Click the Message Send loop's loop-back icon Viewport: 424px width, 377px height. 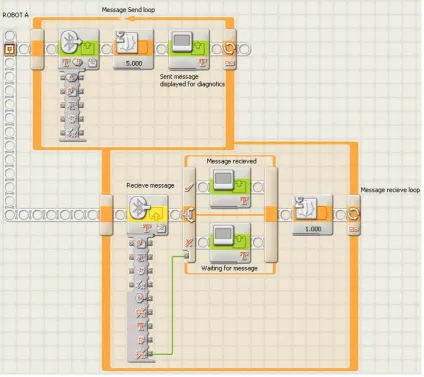pos(229,49)
